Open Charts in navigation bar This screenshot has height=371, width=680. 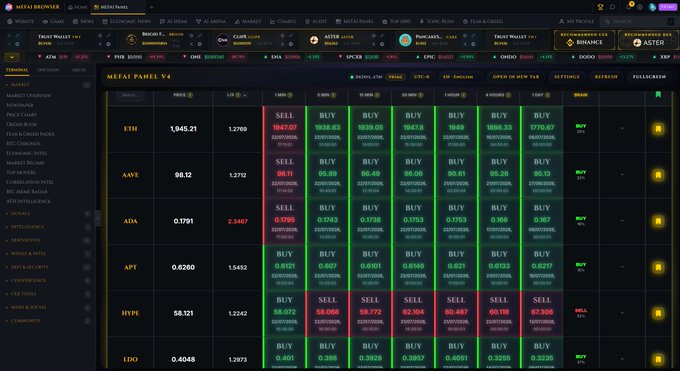tap(282, 21)
